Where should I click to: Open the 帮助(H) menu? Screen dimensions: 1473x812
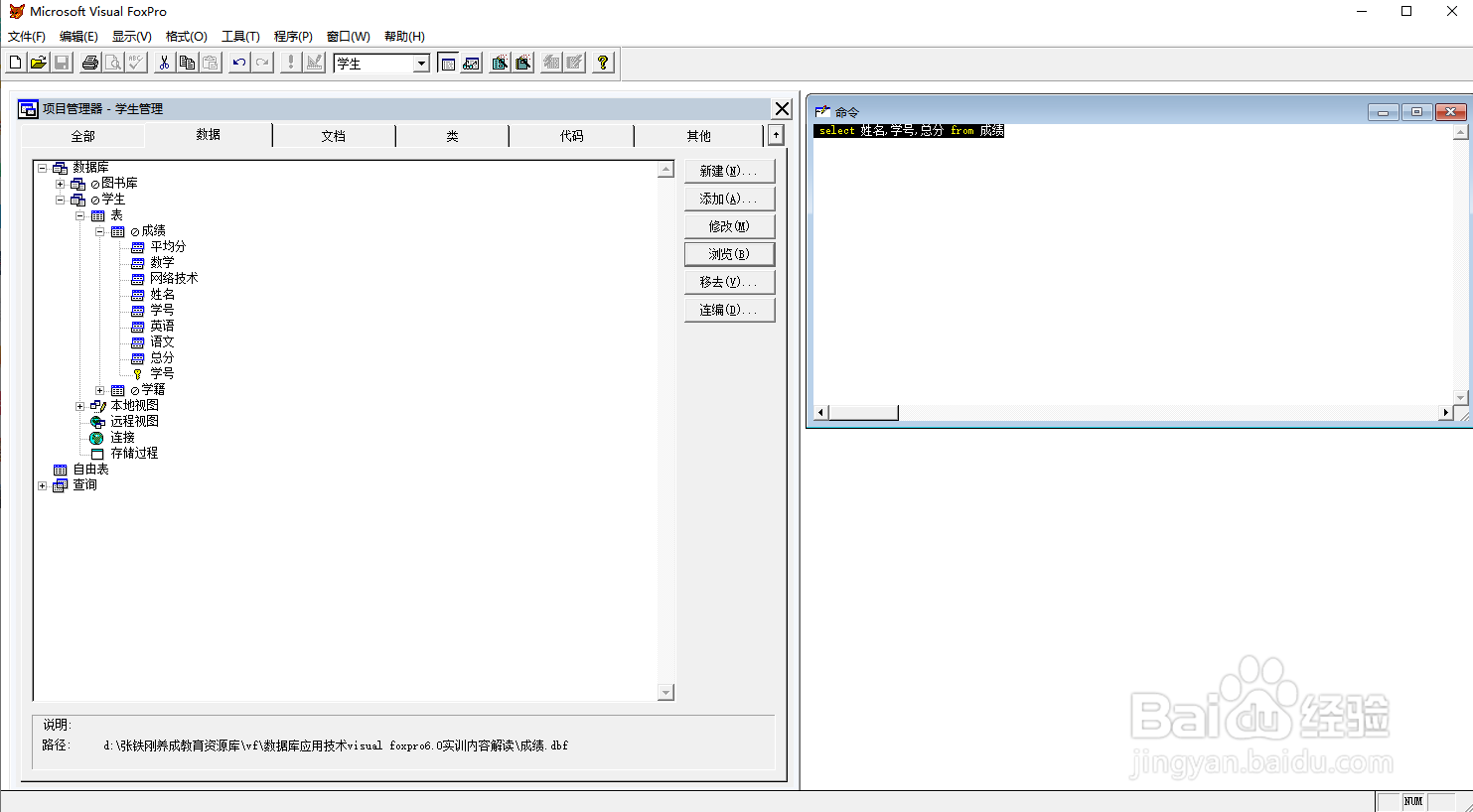[404, 37]
